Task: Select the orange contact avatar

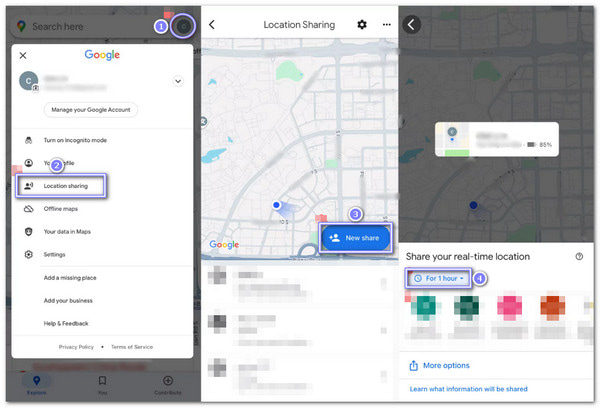Action: tap(553, 307)
